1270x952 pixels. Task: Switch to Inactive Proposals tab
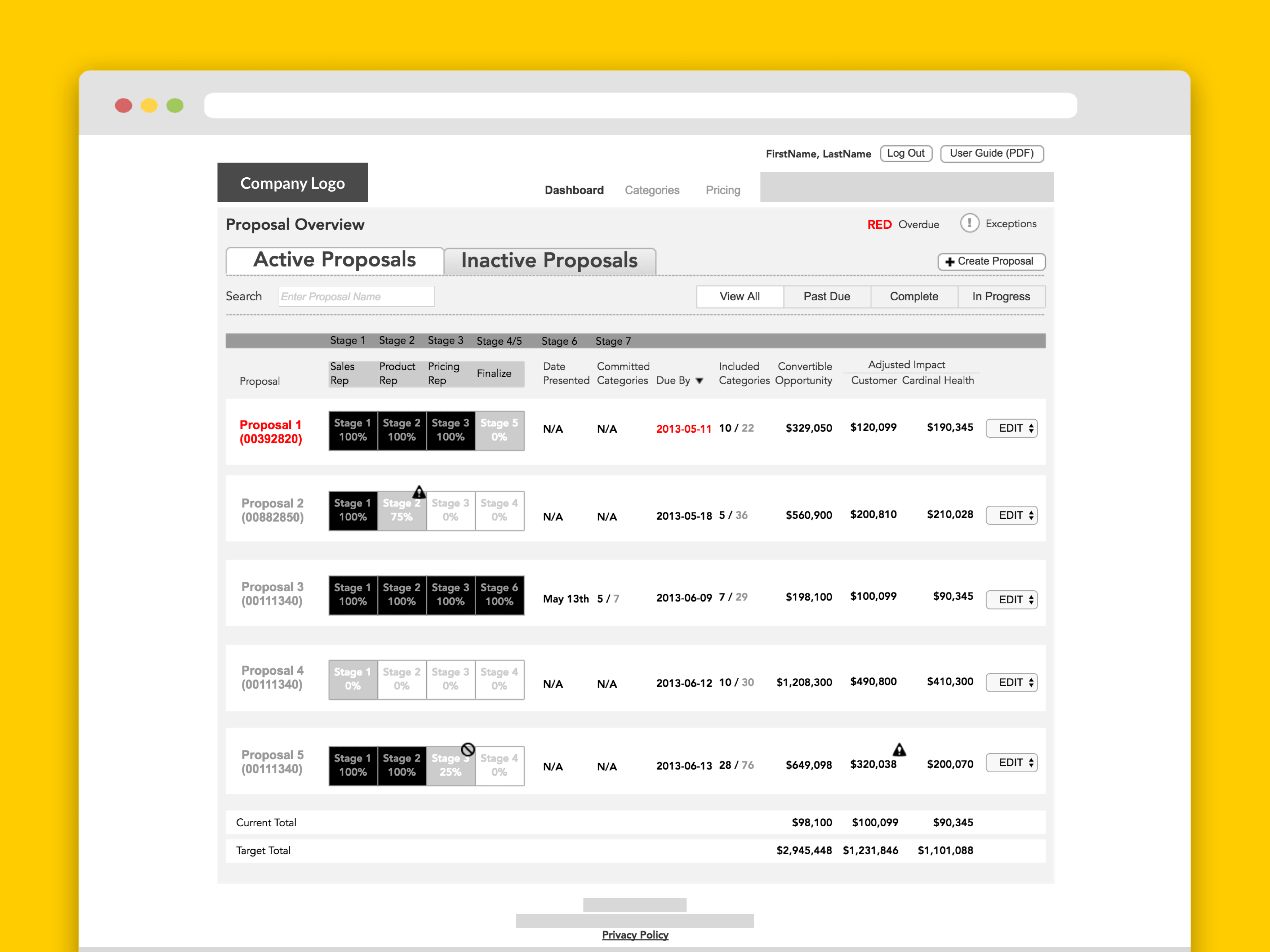549,261
